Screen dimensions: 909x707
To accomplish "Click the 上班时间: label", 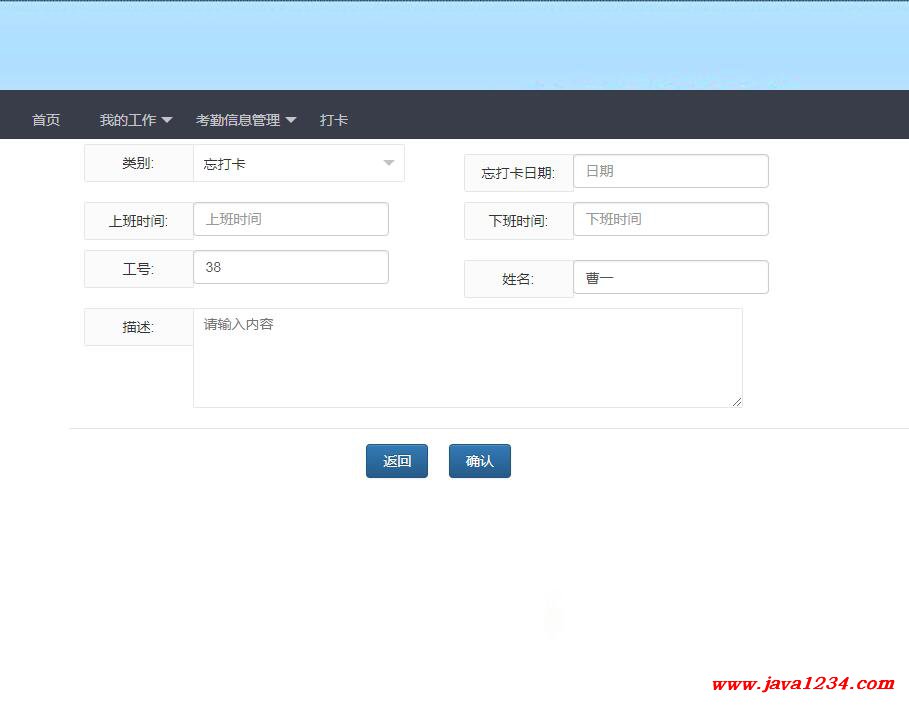I will point(139,221).
